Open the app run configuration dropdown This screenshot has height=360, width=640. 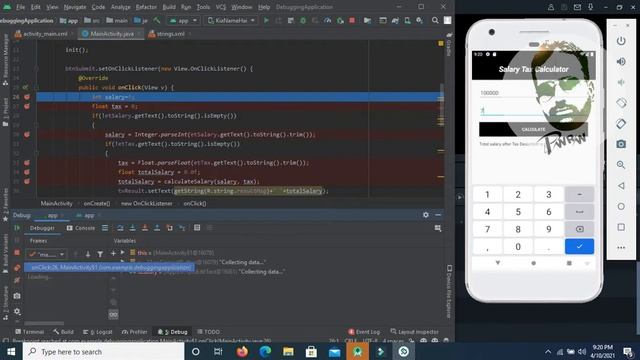(x=183, y=20)
